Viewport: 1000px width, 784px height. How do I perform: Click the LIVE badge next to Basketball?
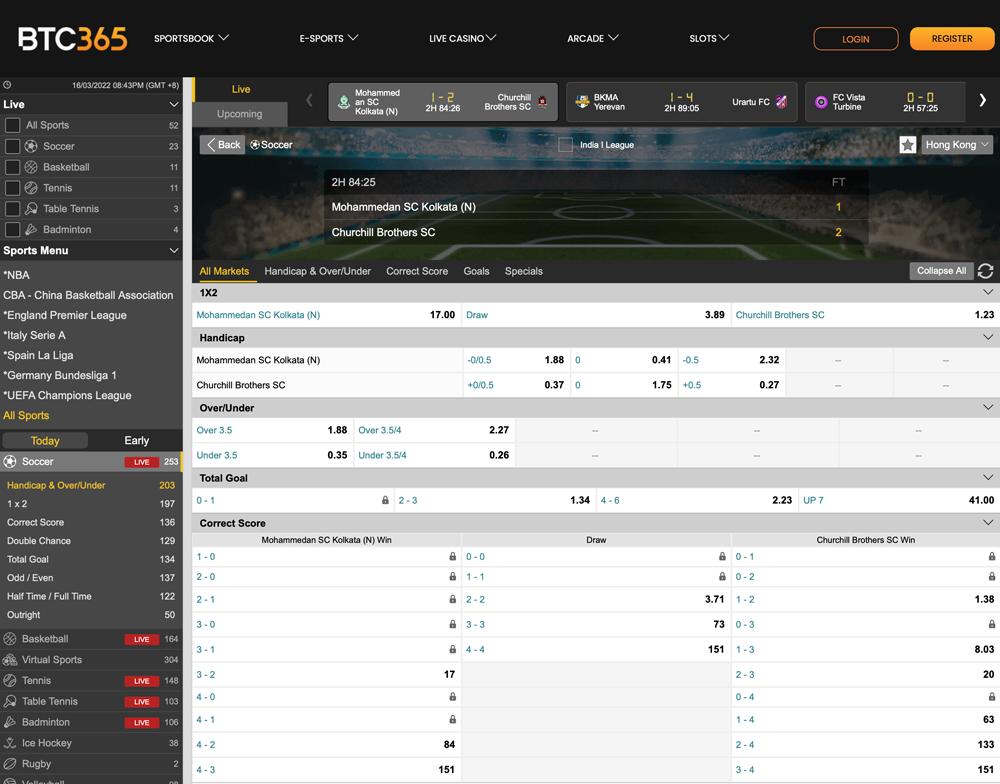pyautogui.click(x=142, y=639)
